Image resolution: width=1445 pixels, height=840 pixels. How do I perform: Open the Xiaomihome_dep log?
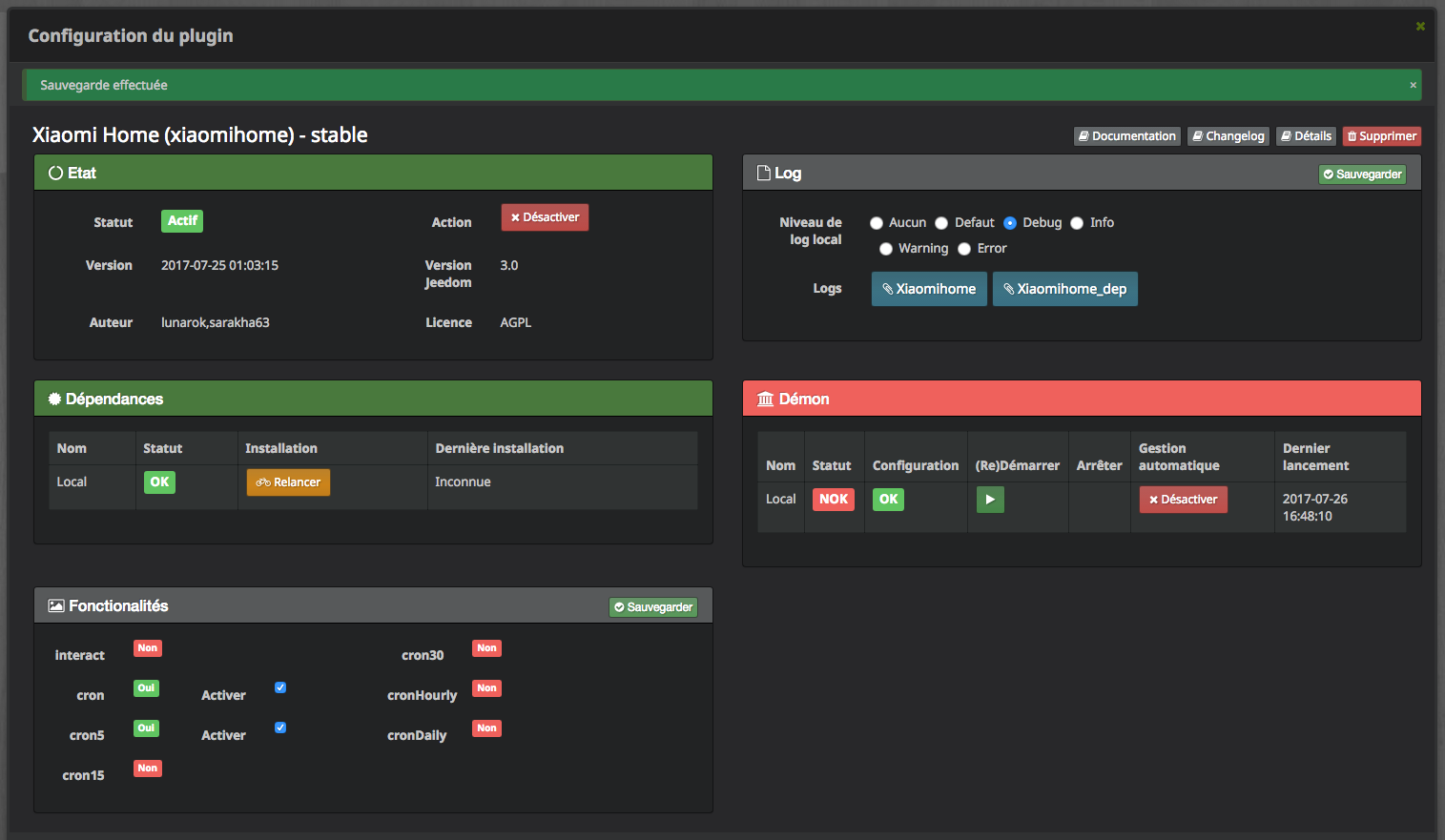pos(1065,289)
